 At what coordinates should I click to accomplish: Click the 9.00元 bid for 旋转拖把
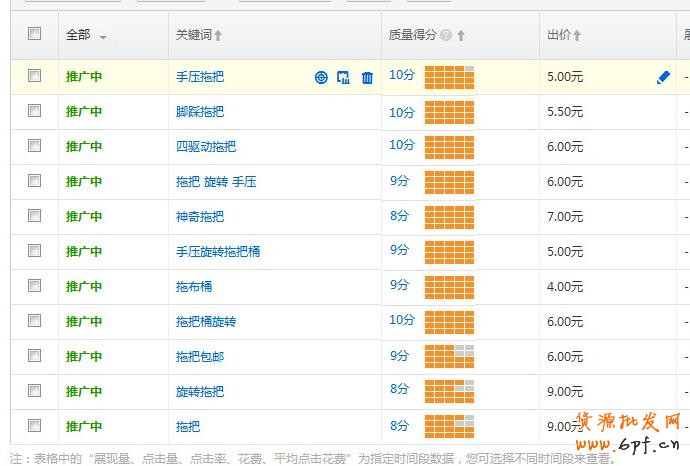(565, 391)
